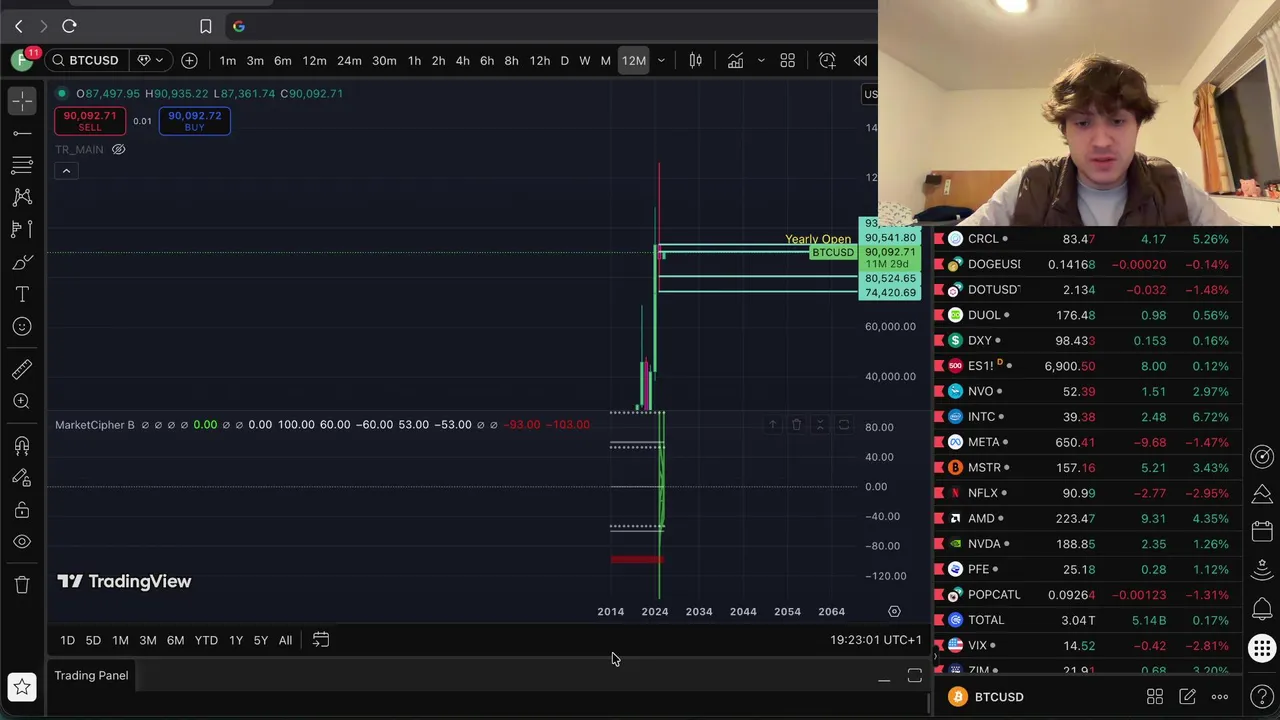Image resolution: width=1280 pixels, height=720 pixels.
Task: Select the brush drawing tool
Action: 22,262
